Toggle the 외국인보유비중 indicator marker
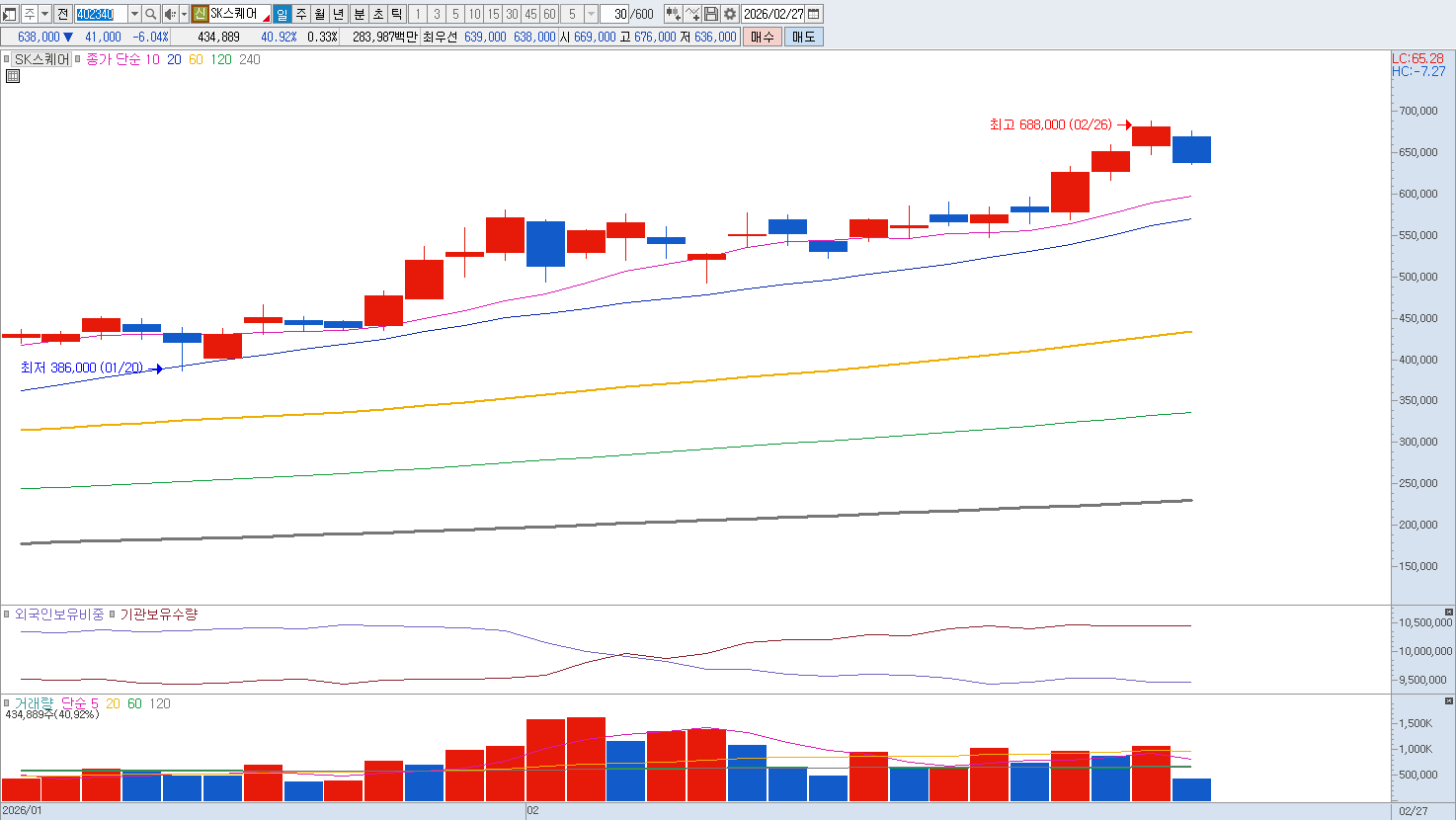 7,615
